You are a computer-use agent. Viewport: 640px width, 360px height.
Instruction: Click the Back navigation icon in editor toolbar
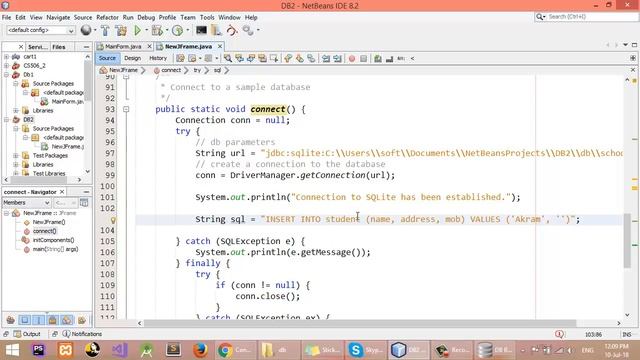point(192,58)
